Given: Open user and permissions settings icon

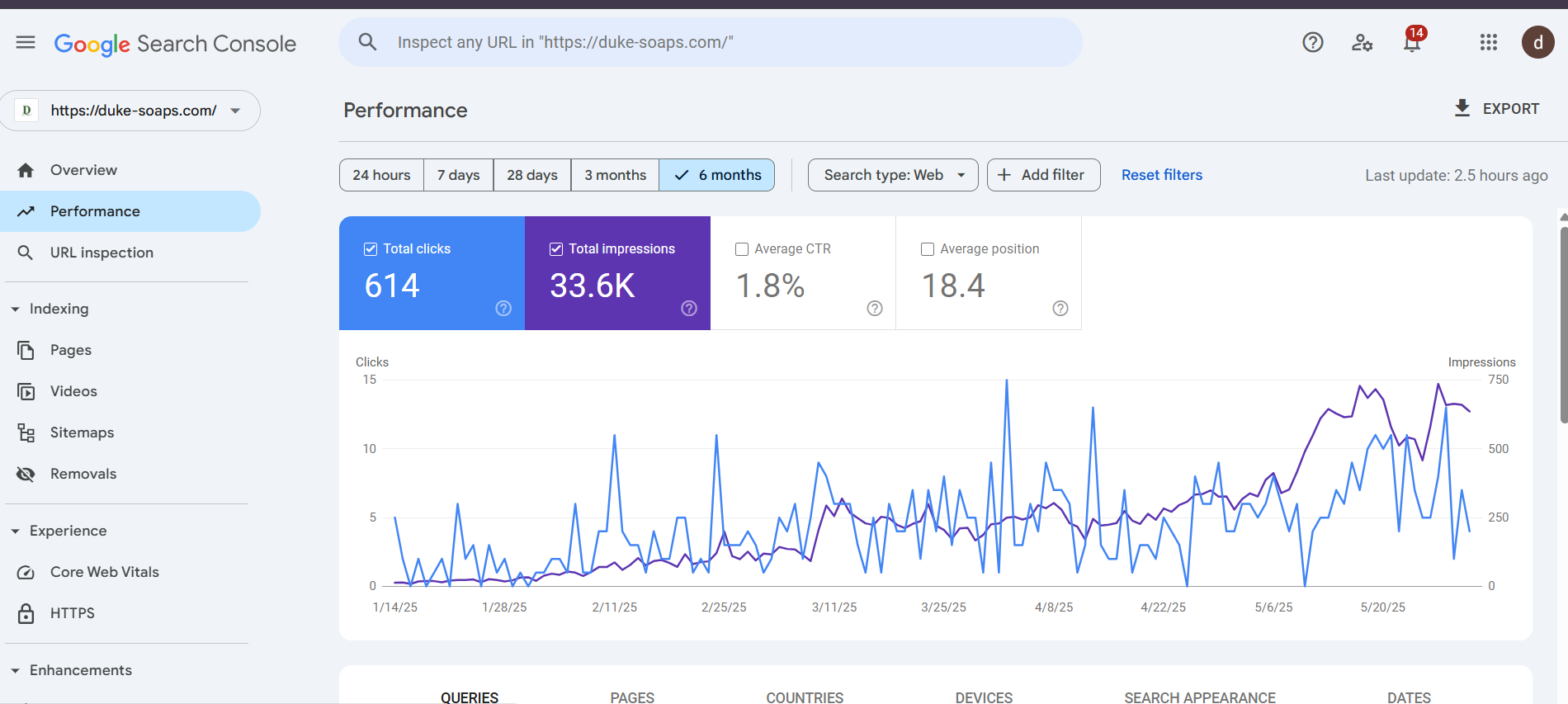Looking at the screenshot, I should click(x=1362, y=42).
